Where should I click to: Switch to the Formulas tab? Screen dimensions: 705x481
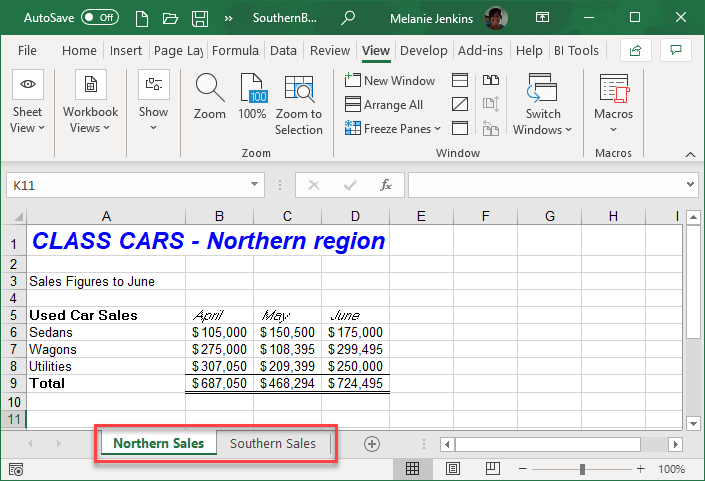[235, 50]
